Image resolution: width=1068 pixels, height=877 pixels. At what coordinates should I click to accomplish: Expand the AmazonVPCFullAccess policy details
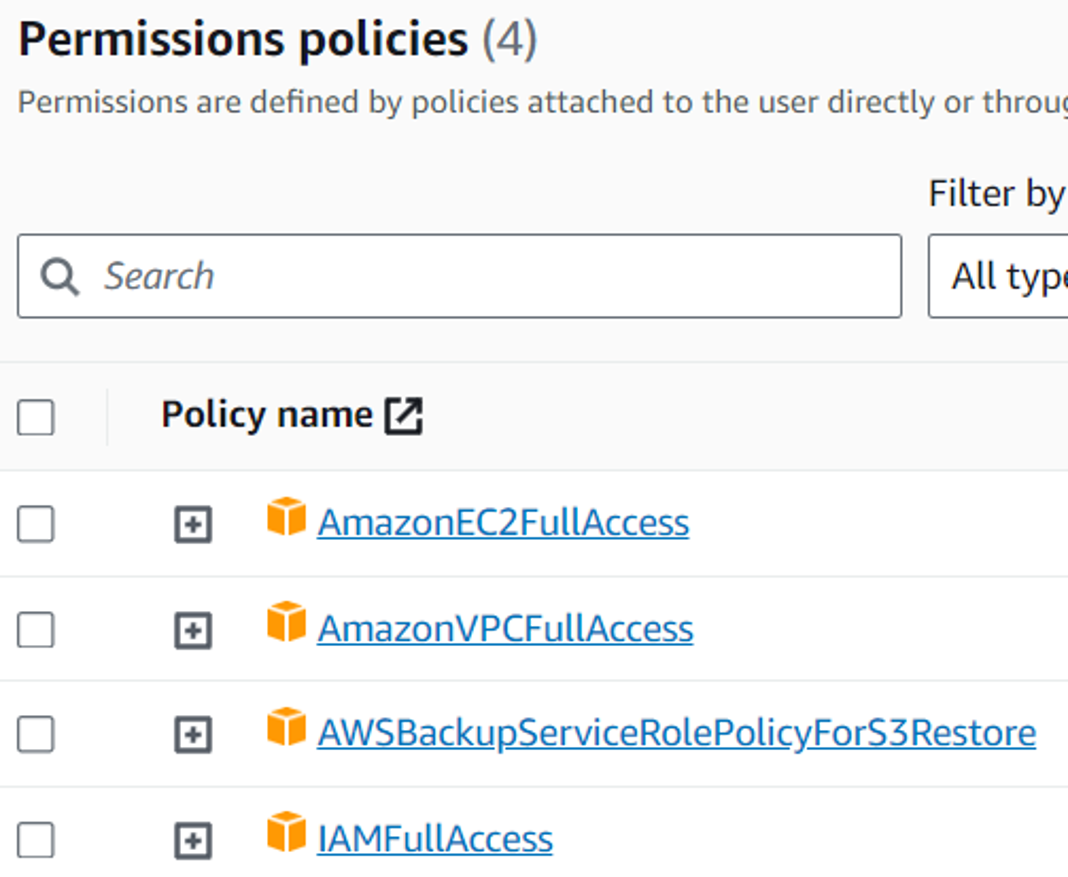(x=193, y=630)
